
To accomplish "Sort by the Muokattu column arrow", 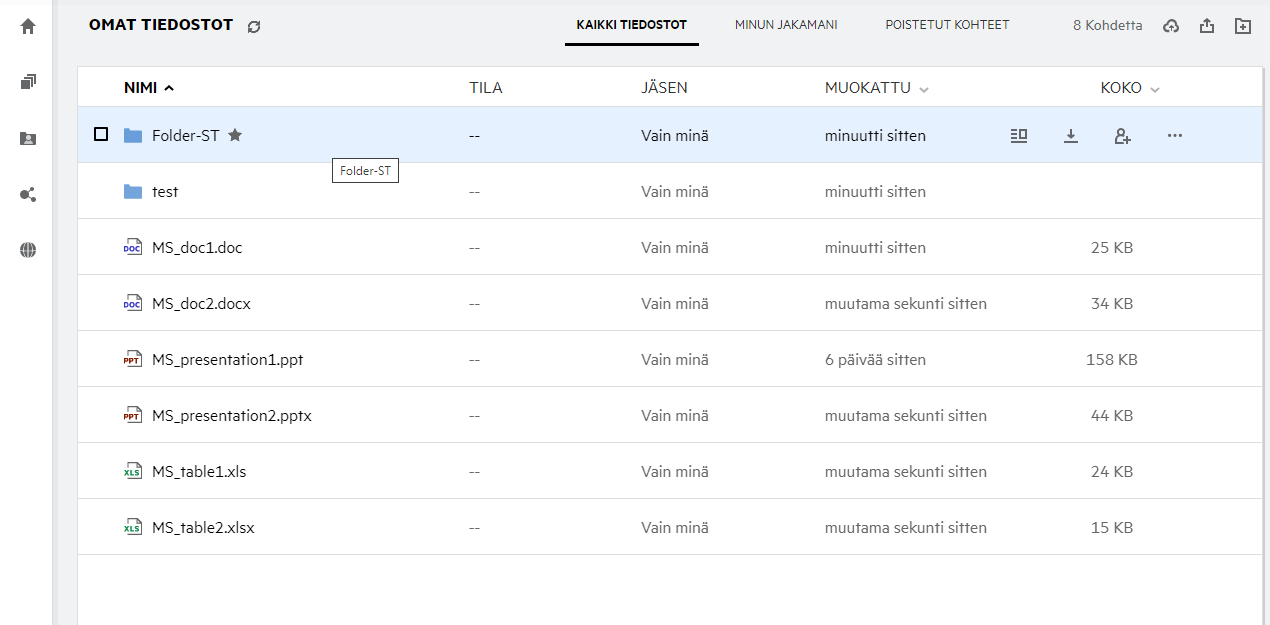I will coord(924,89).
